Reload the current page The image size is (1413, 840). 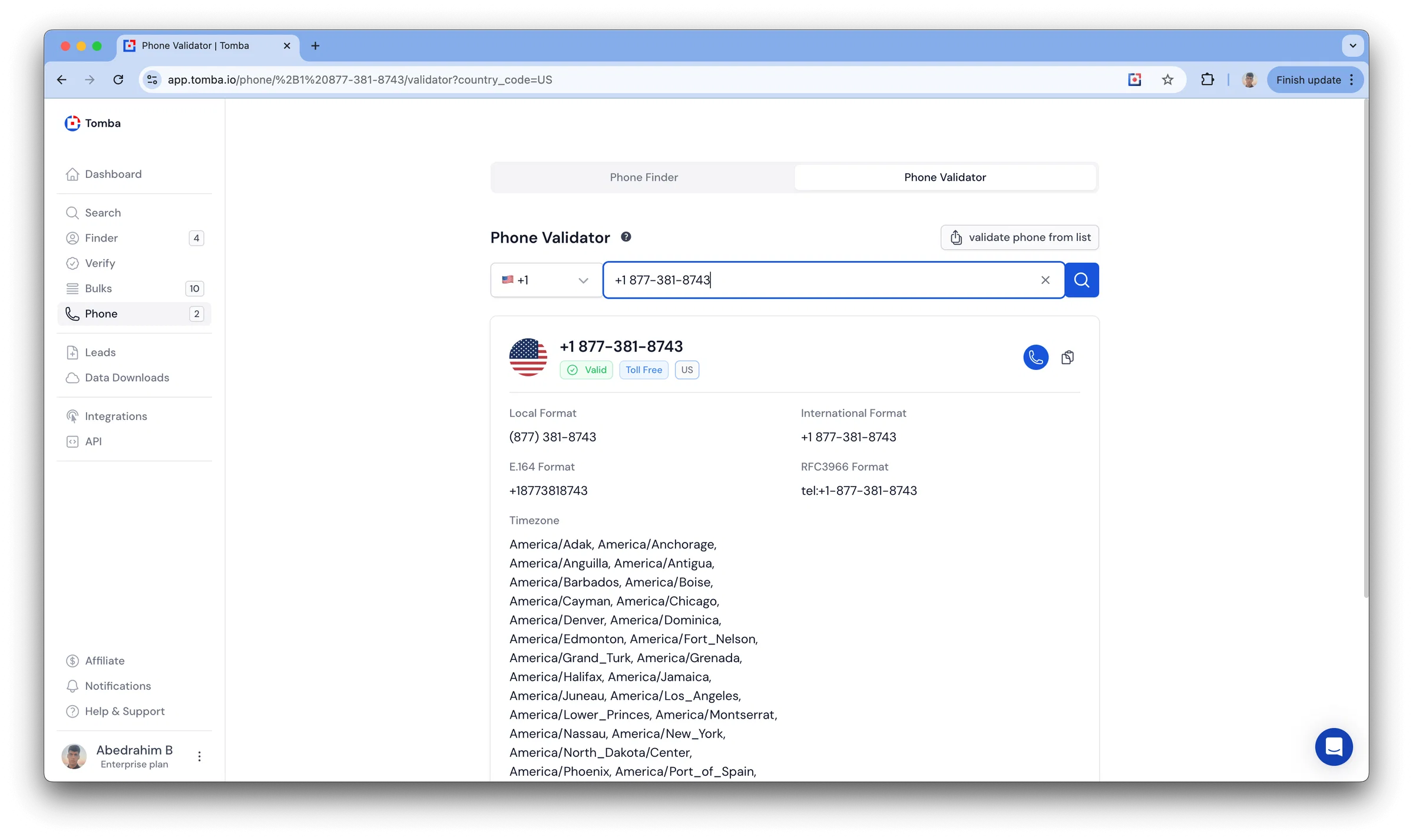click(118, 80)
